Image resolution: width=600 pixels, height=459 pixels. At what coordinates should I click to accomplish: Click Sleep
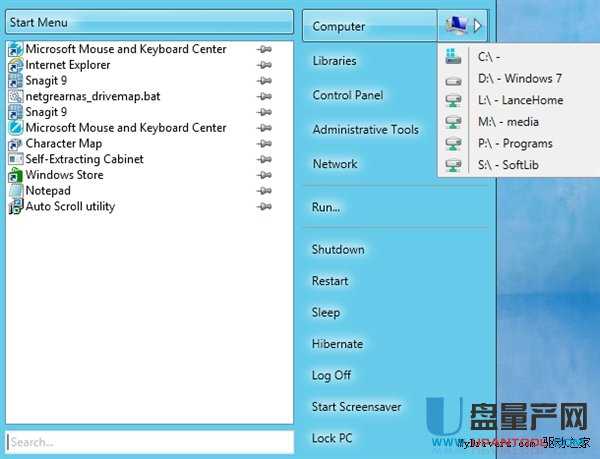click(326, 313)
